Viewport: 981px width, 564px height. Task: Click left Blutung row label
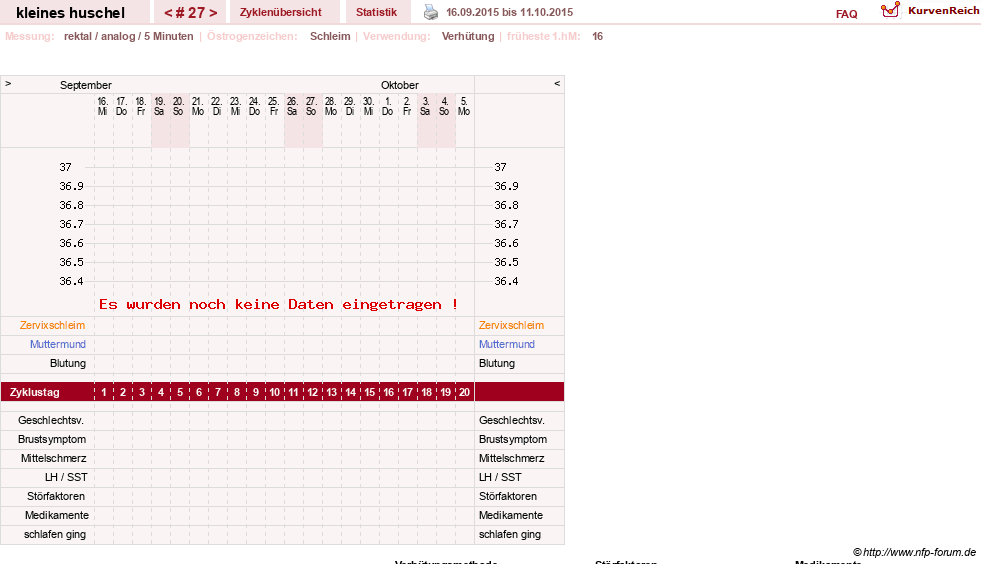[68, 363]
